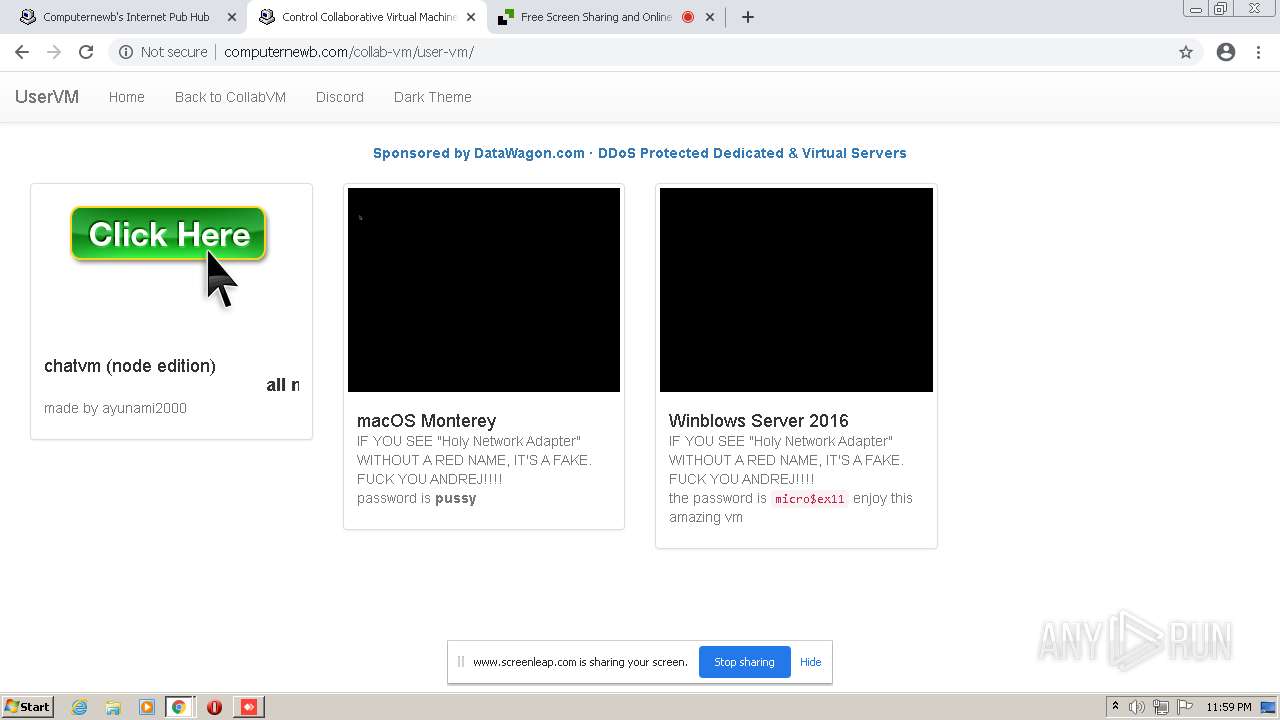Click the browser forward arrow
Screen dimensions: 1280x720
click(54, 52)
